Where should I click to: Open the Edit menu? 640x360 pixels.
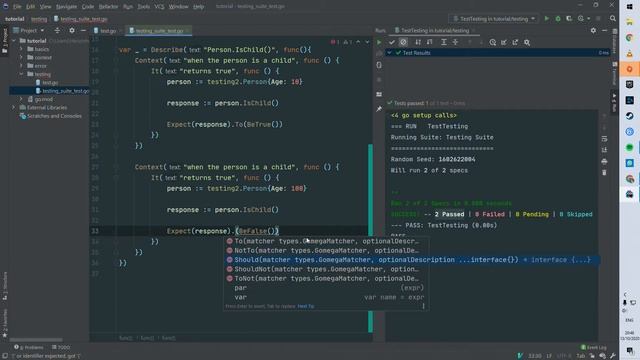[x=31, y=7]
